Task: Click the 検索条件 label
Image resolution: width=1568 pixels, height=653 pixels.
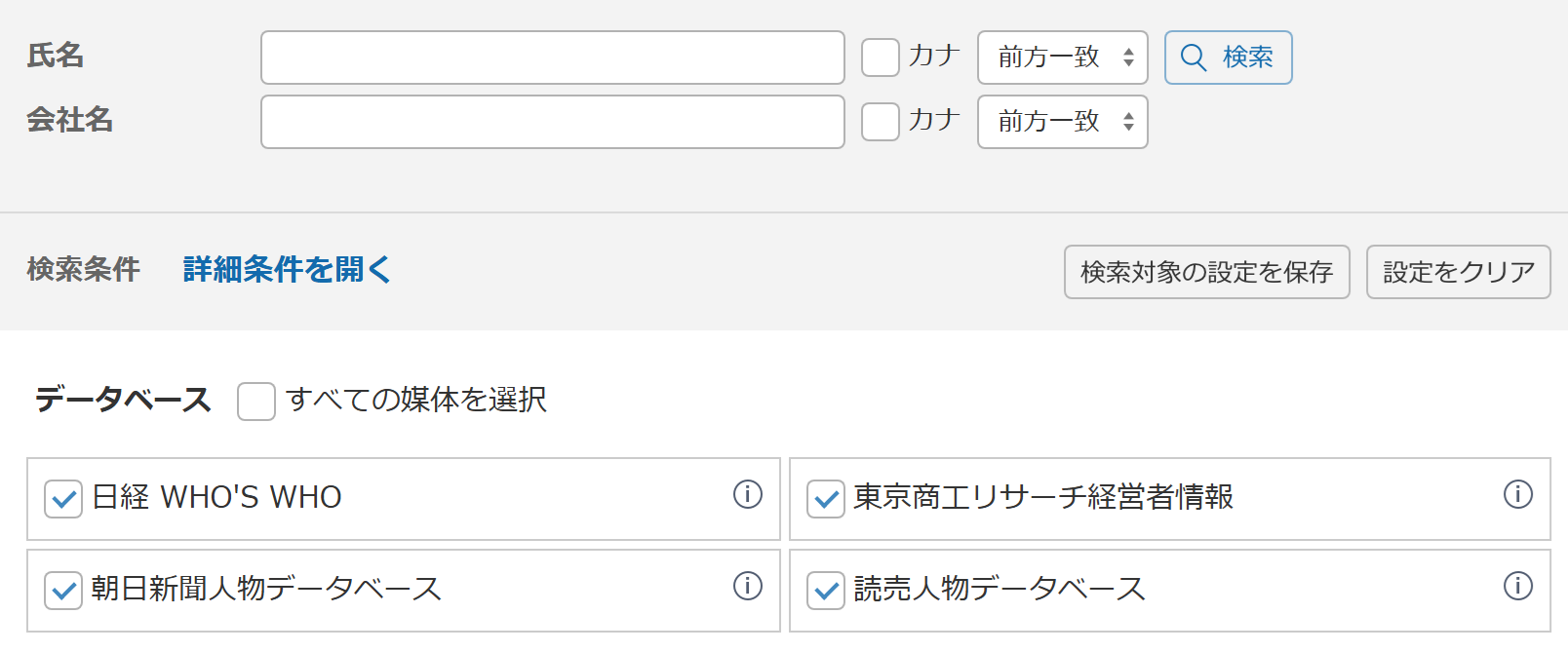Action: pos(84,270)
